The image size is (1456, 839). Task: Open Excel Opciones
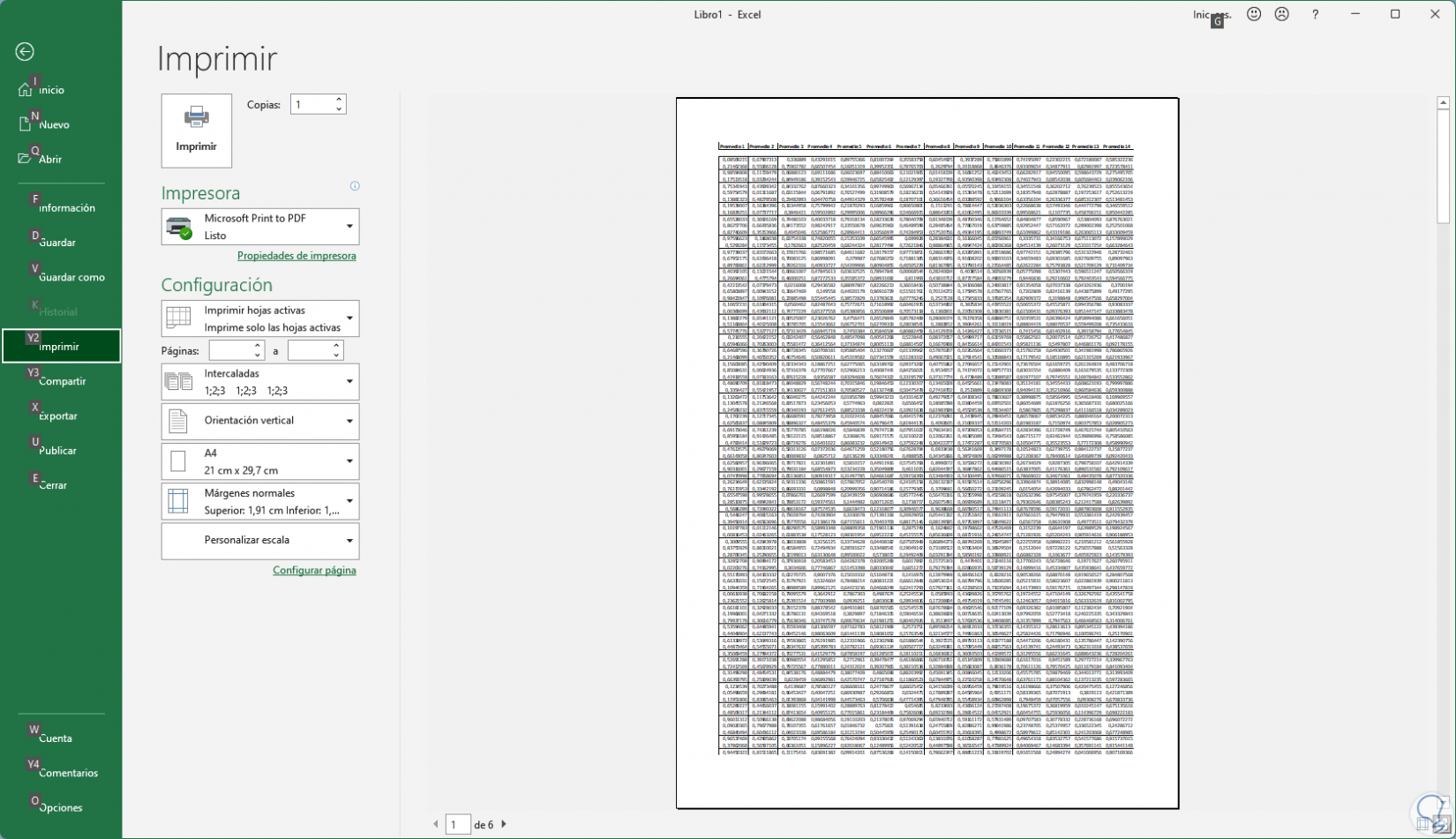pos(61,807)
